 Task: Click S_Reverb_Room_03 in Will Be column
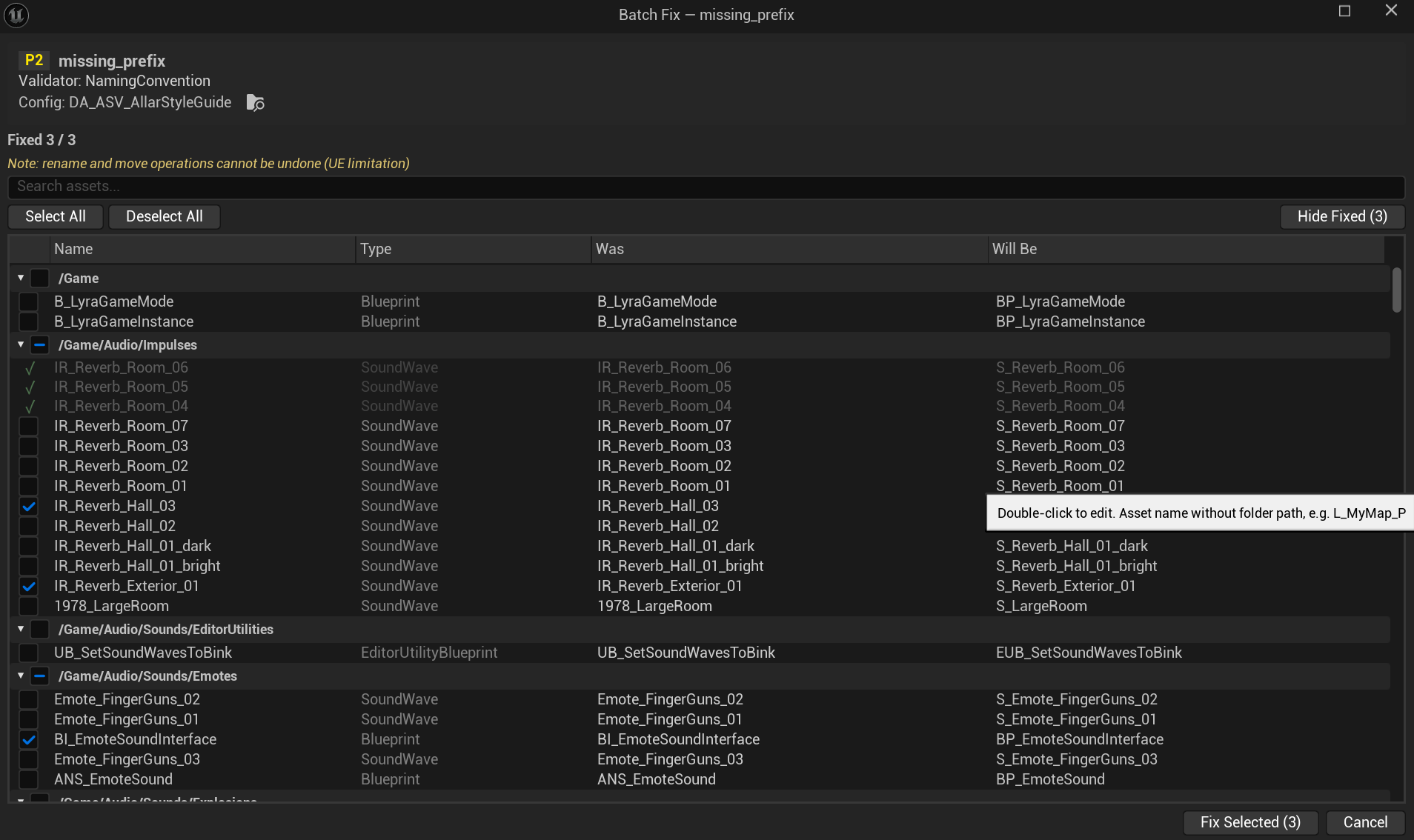tap(1060, 446)
